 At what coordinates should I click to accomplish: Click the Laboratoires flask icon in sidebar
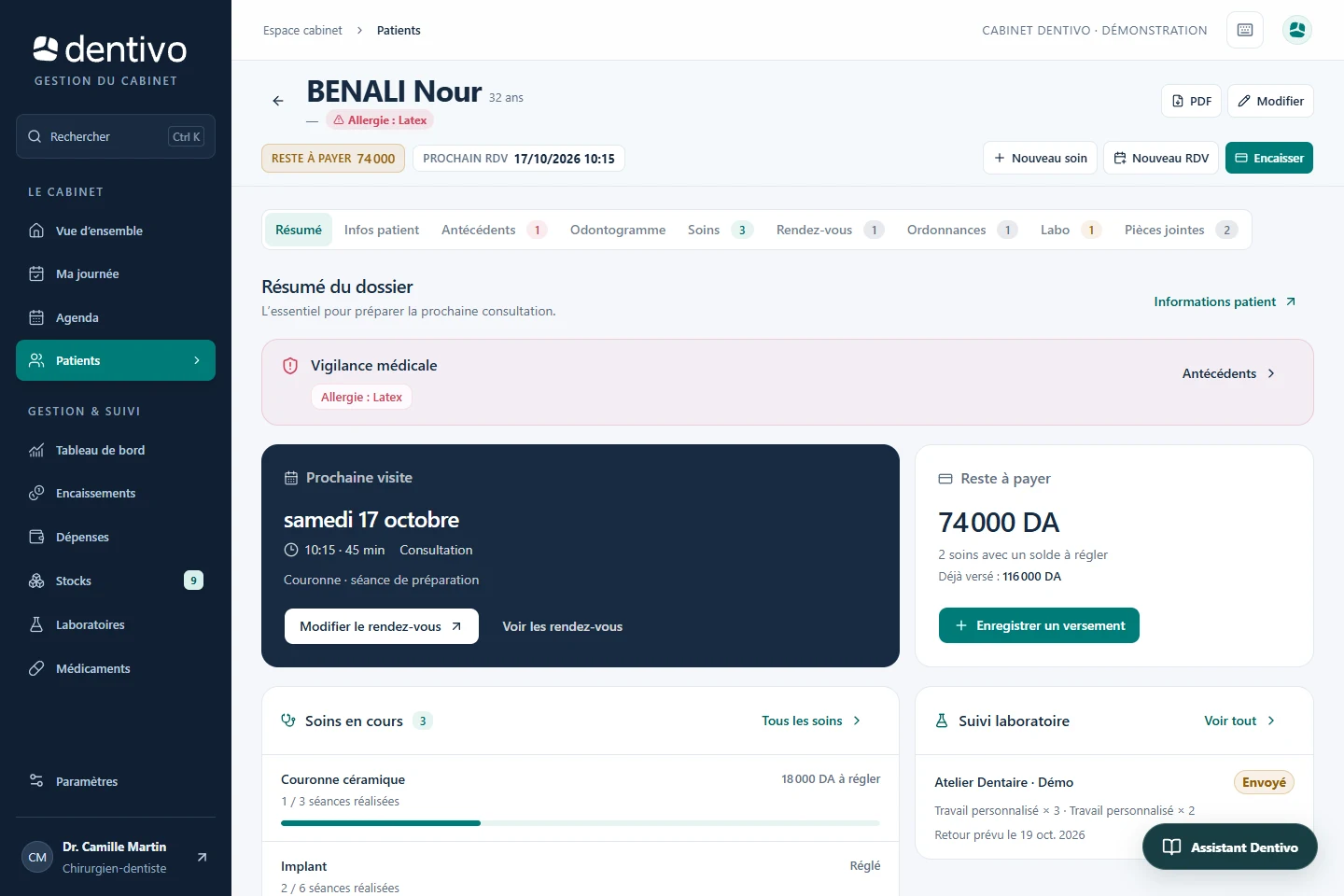coord(36,624)
